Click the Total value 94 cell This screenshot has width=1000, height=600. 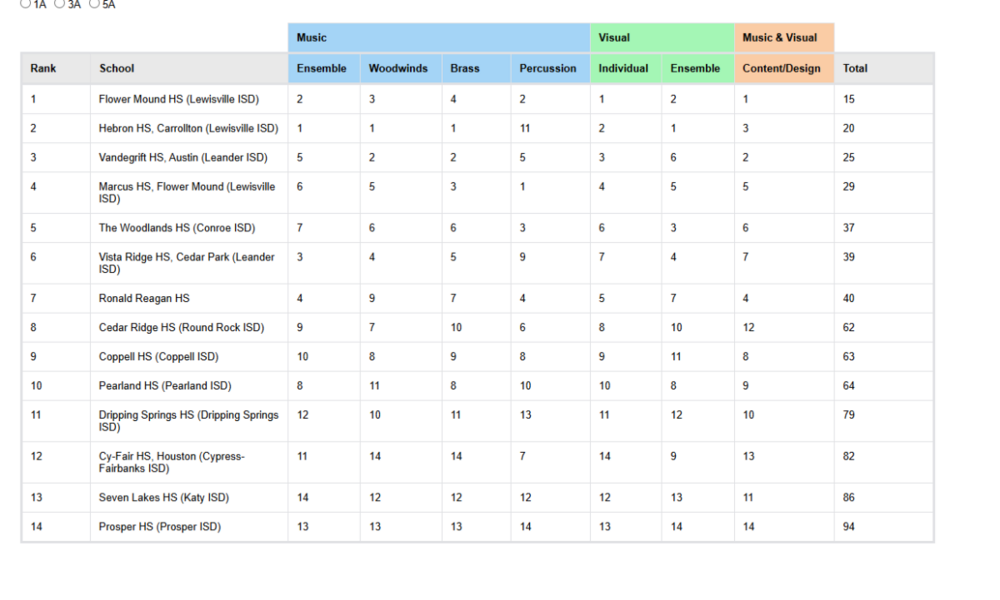click(x=849, y=527)
